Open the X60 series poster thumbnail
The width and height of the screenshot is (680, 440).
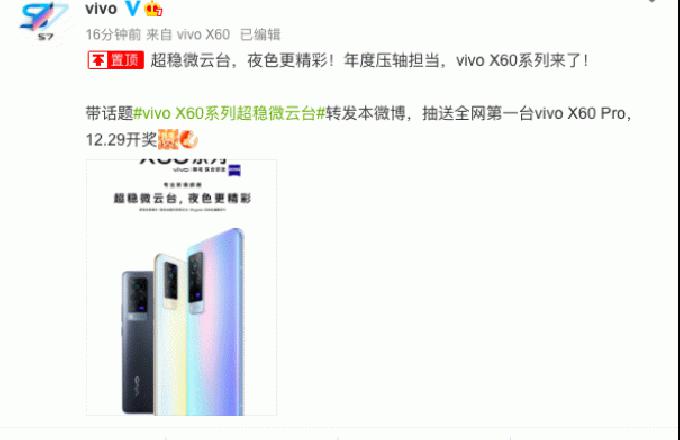(181, 287)
